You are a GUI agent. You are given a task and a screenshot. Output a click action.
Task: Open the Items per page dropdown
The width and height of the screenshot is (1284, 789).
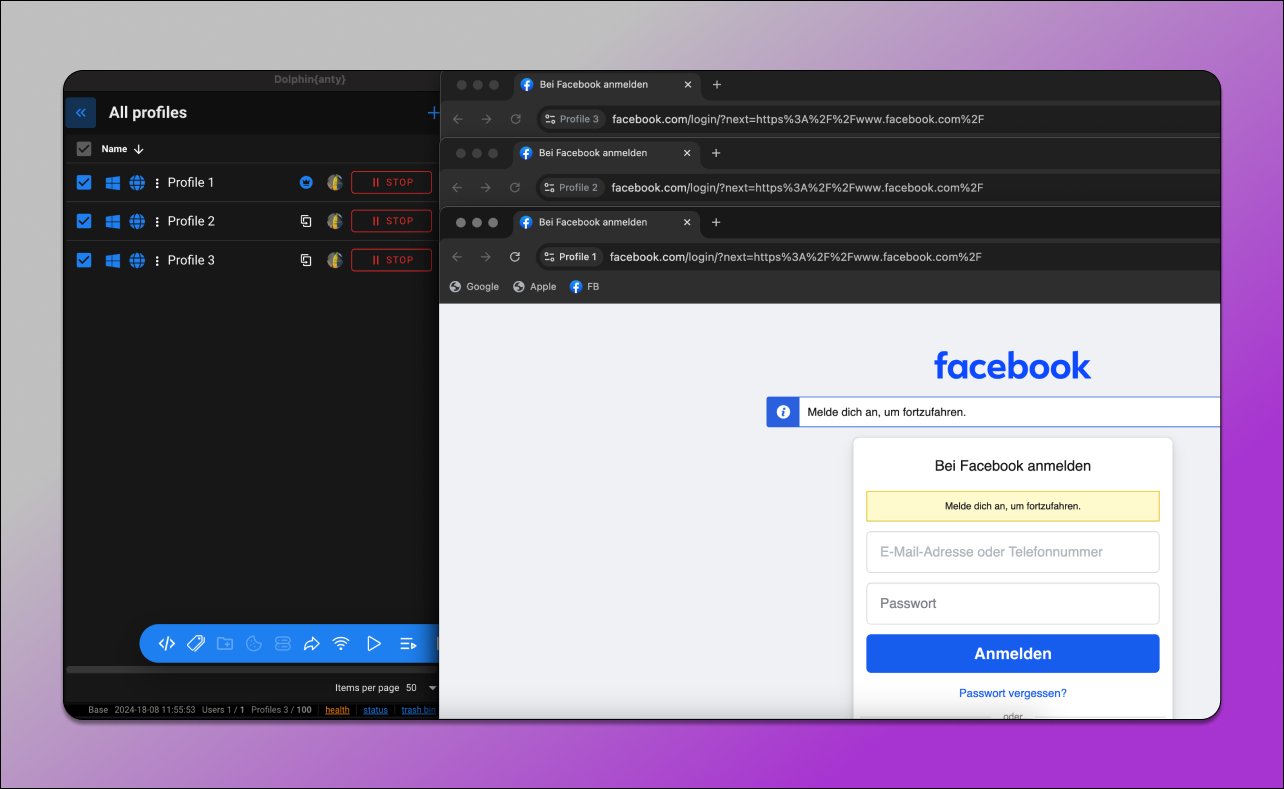pos(421,688)
